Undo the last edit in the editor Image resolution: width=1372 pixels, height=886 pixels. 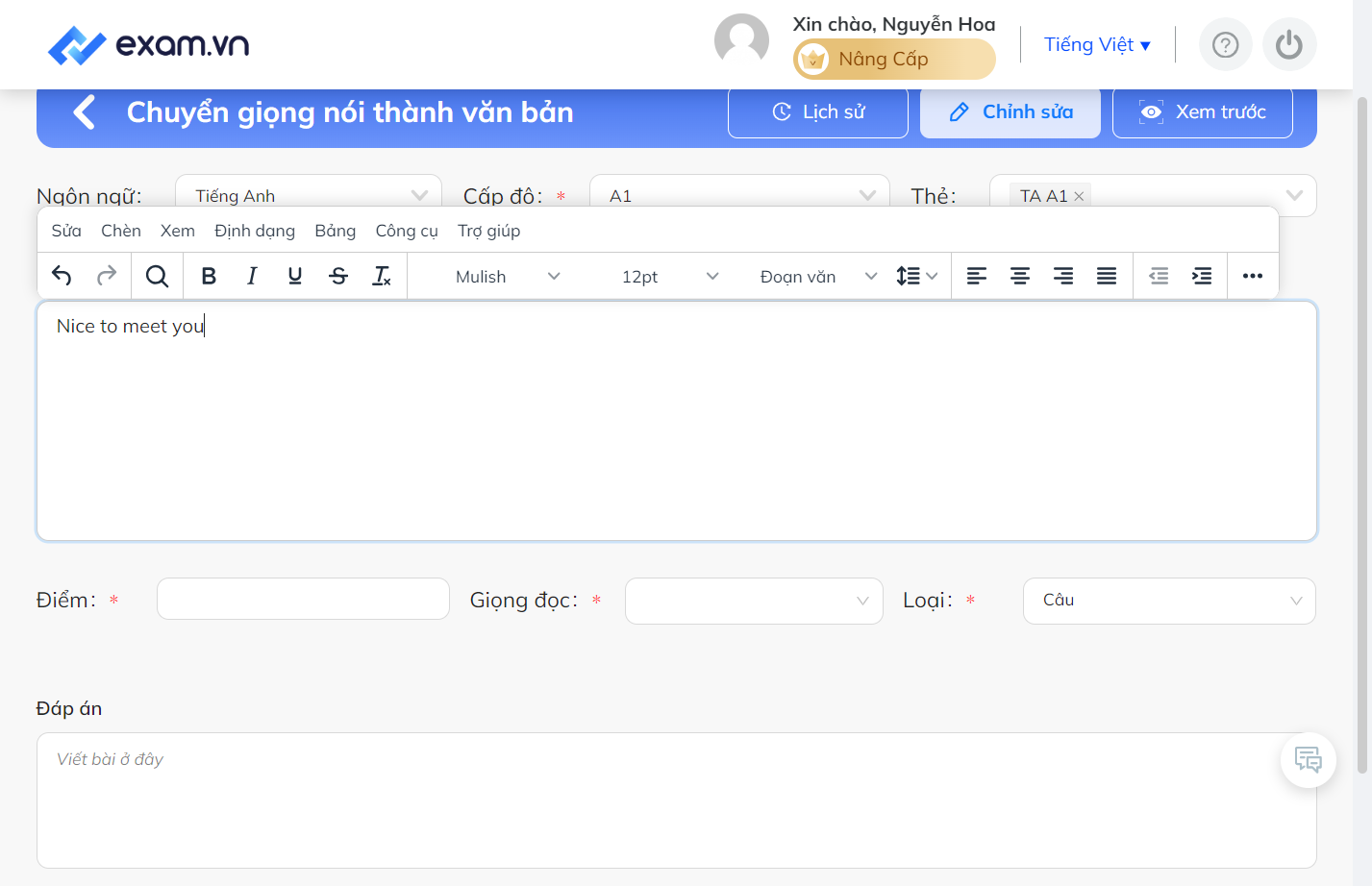(x=62, y=276)
